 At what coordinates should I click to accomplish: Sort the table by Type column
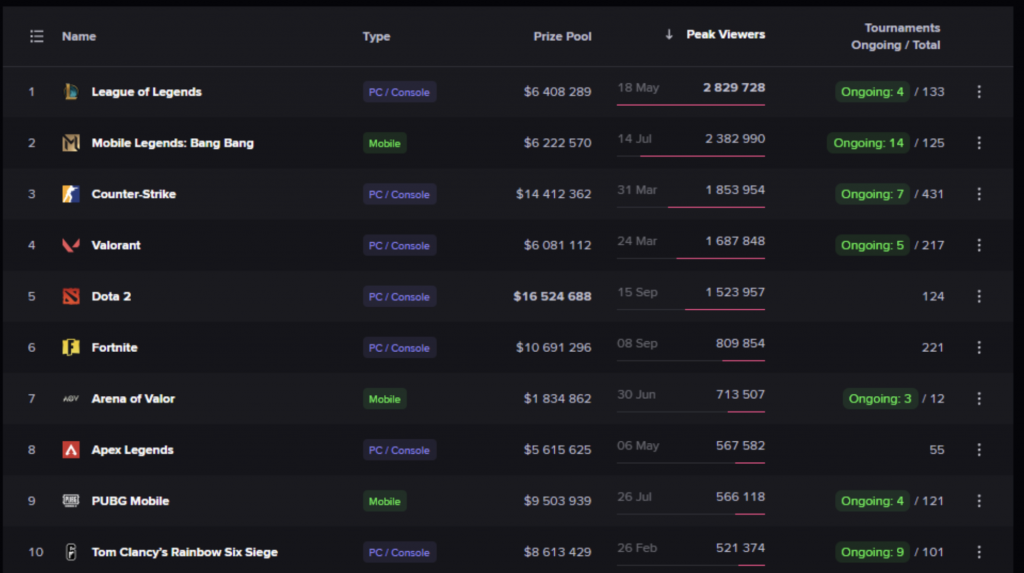(376, 37)
